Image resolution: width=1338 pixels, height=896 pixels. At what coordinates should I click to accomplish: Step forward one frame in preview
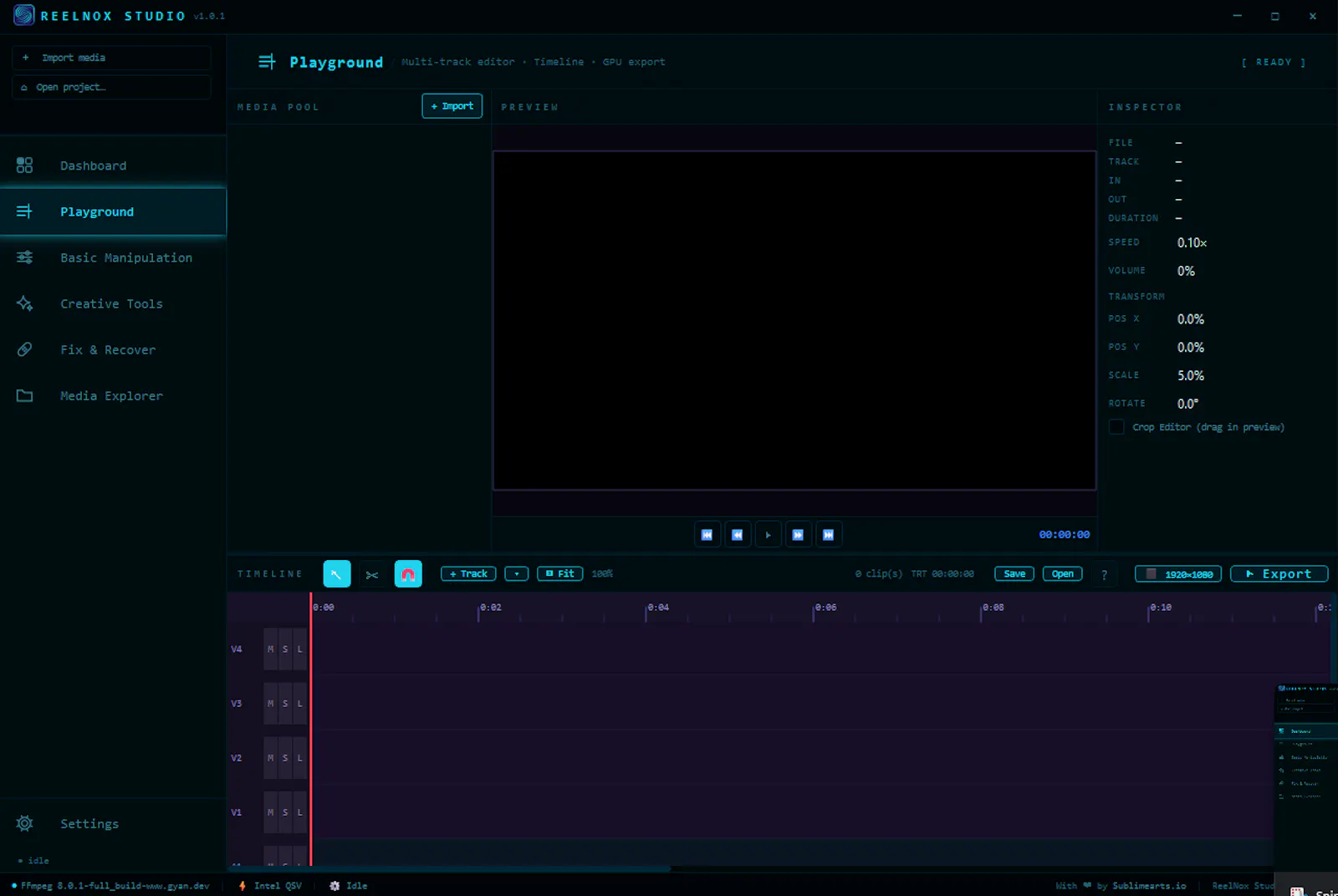coord(798,535)
